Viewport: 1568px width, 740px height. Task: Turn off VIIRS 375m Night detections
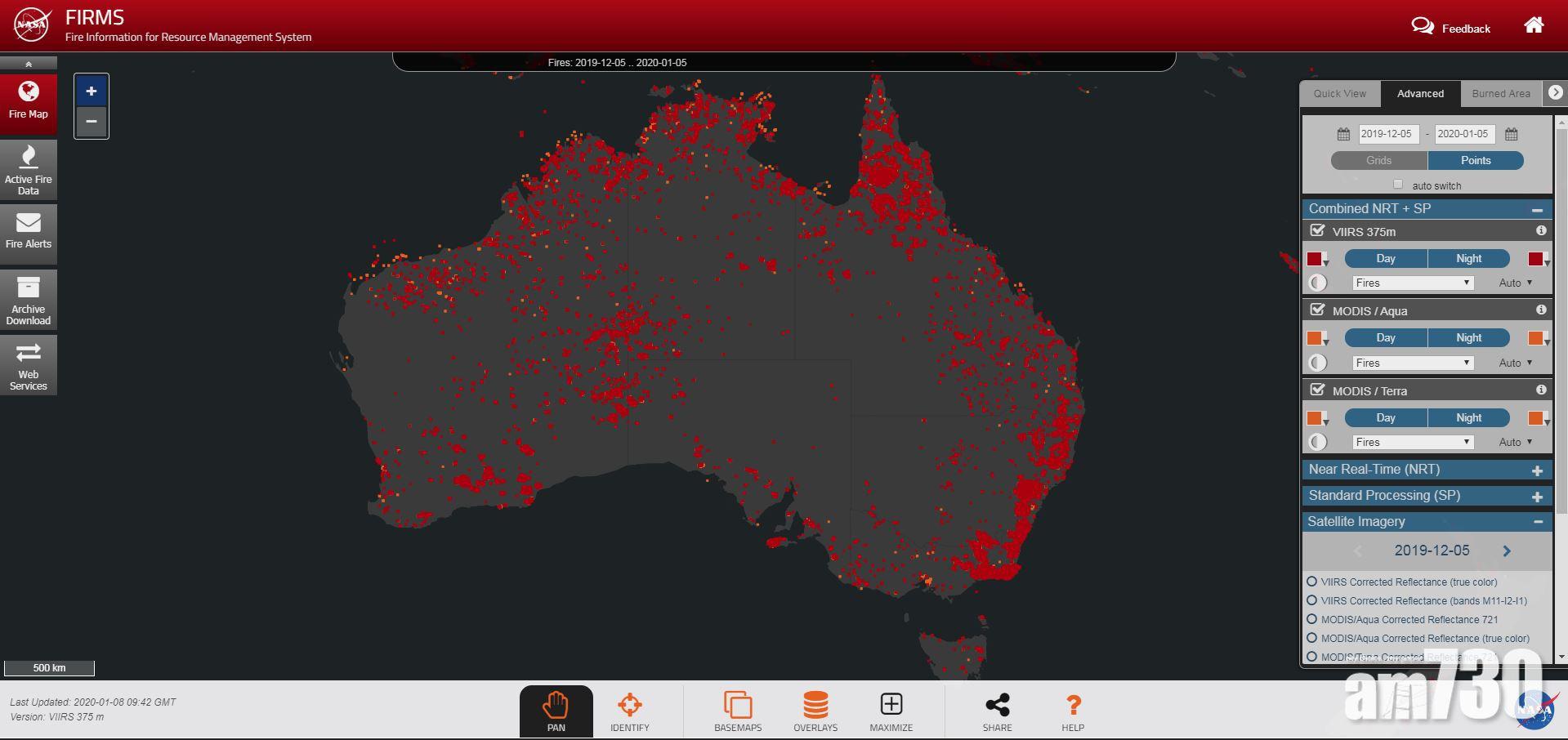point(1467,259)
